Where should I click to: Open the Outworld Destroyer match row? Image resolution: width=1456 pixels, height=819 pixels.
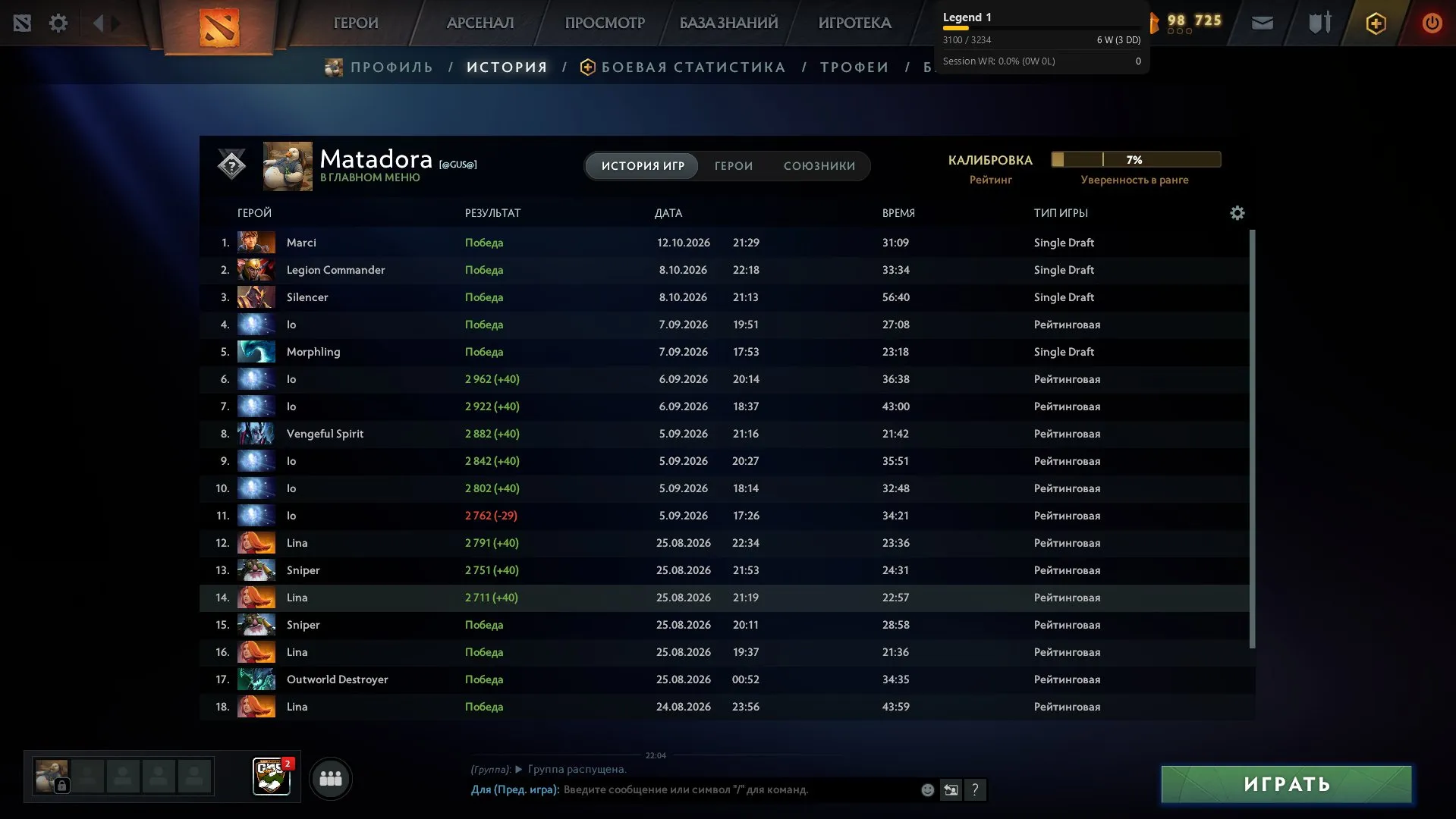point(725,679)
